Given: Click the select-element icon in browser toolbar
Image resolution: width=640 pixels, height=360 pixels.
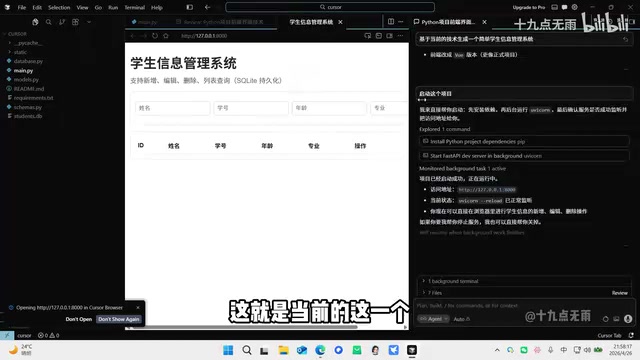Looking at the screenshot, I should 367,36.
